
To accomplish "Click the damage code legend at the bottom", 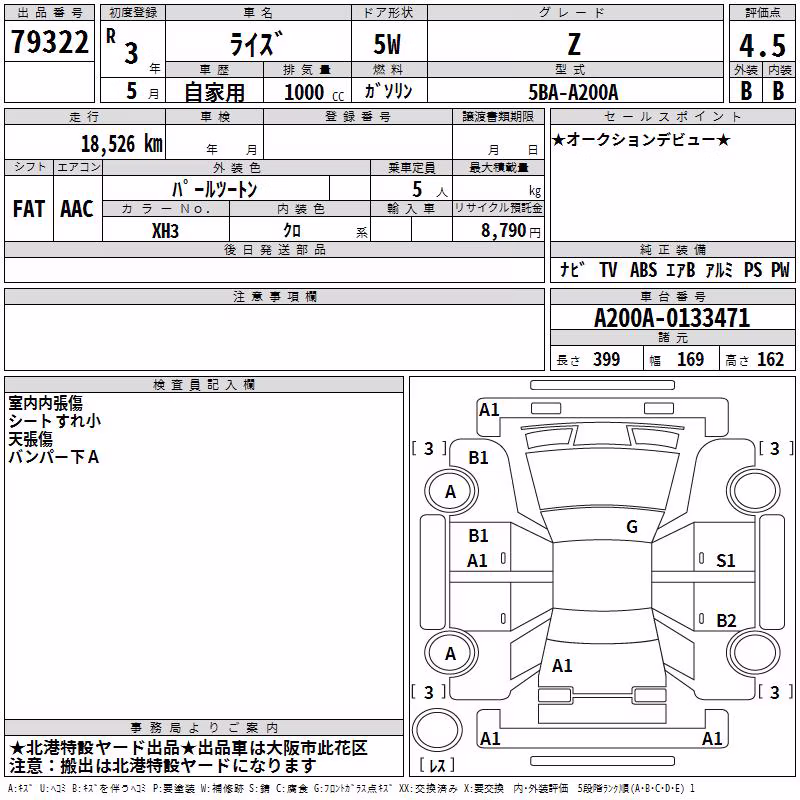I will click(351, 789).
